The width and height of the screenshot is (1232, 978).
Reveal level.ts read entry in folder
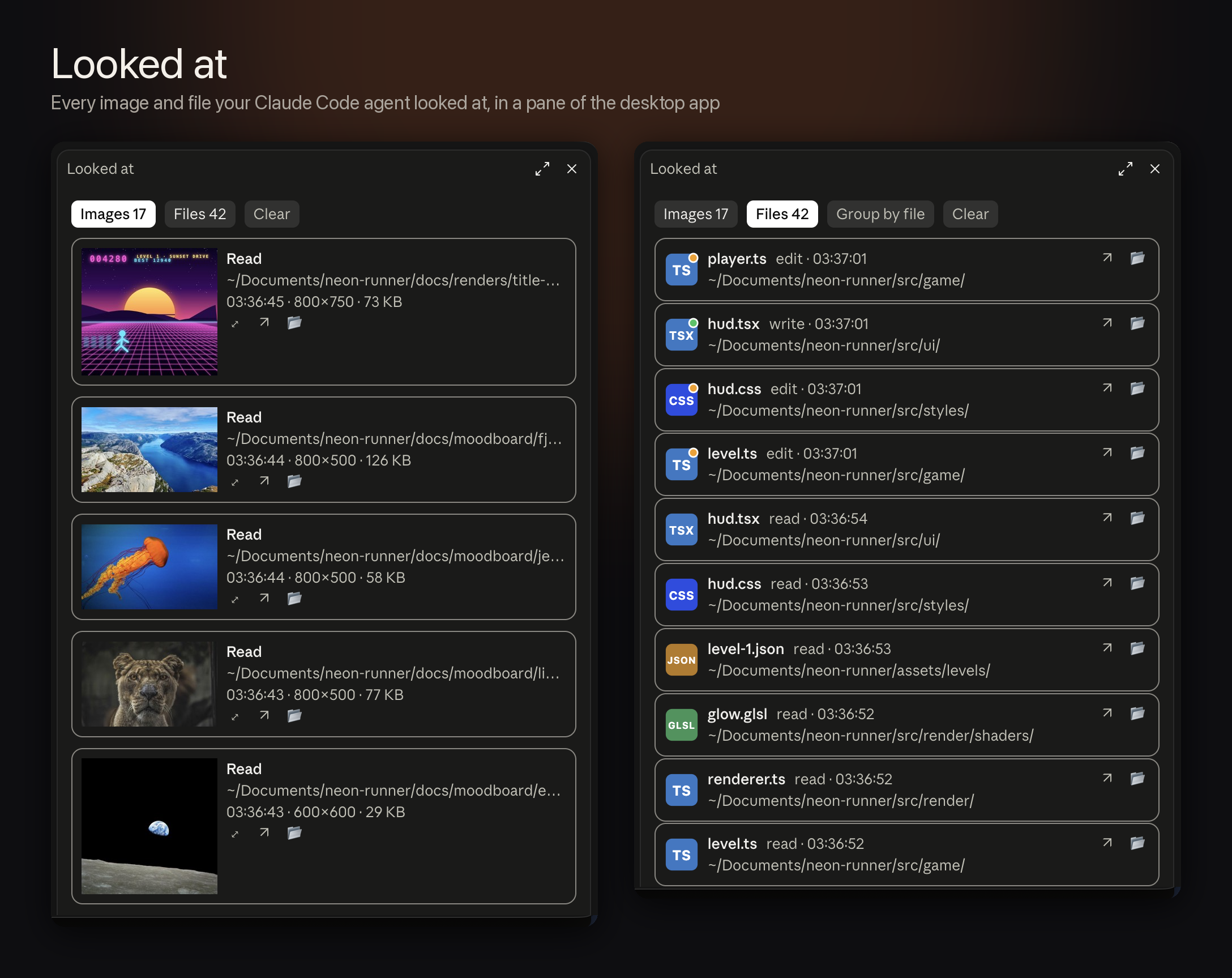click(1137, 843)
